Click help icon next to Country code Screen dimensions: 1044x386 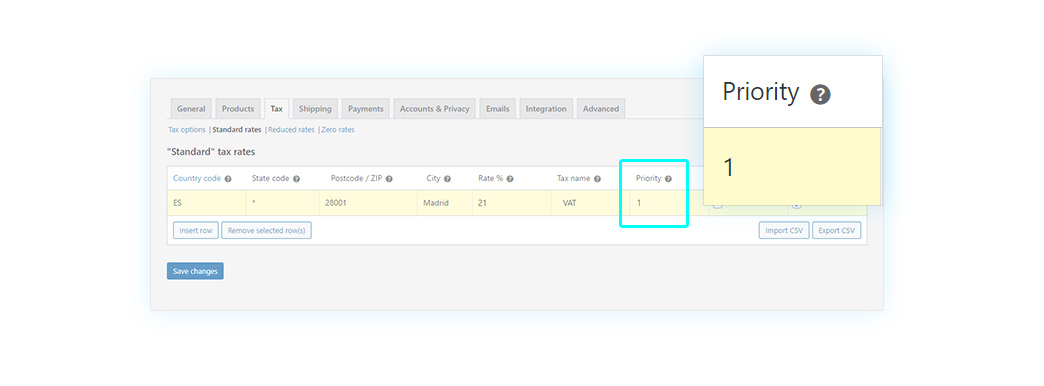point(228,179)
